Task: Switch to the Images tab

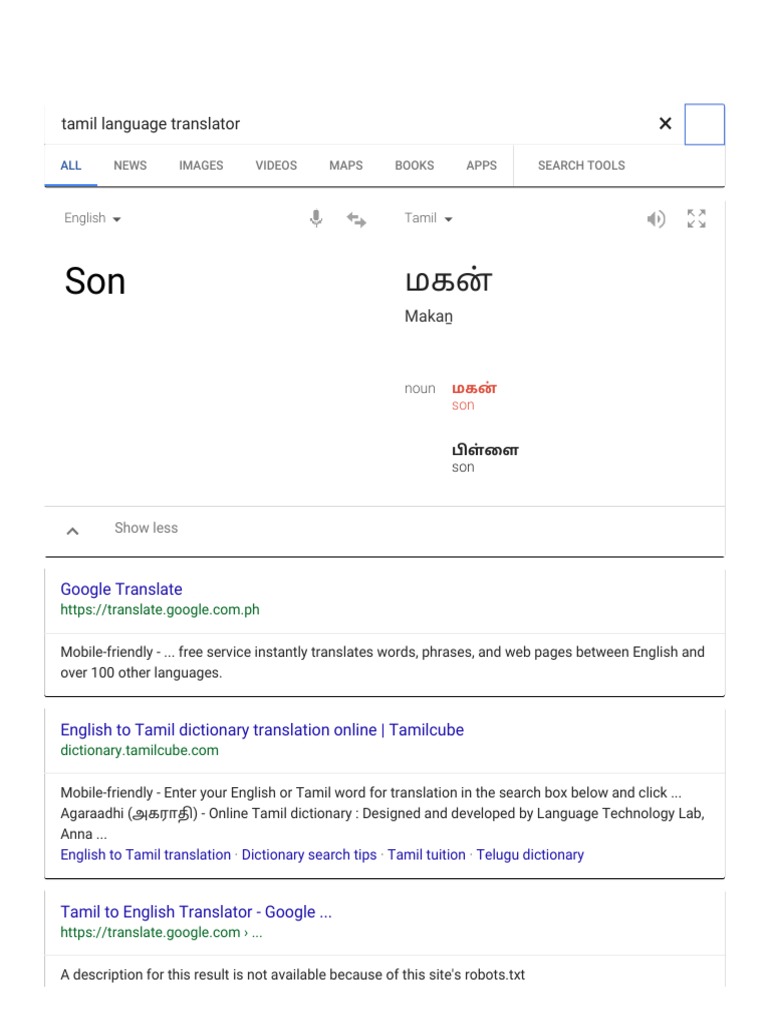Action: [x=201, y=165]
